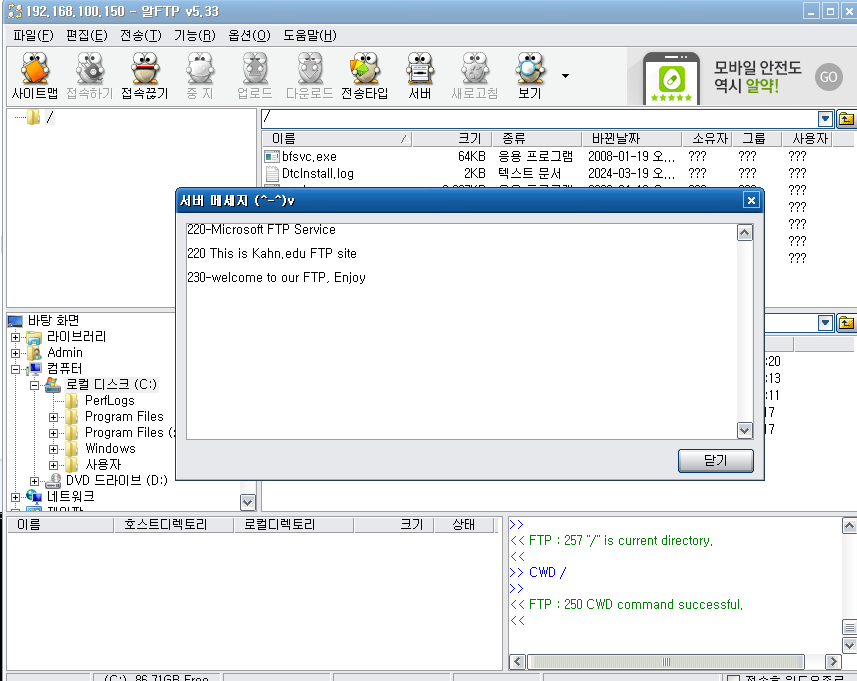This screenshot has width=857, height=681.
Task: Select the 네트워크 icon in local tree
Action: [34, 496]
